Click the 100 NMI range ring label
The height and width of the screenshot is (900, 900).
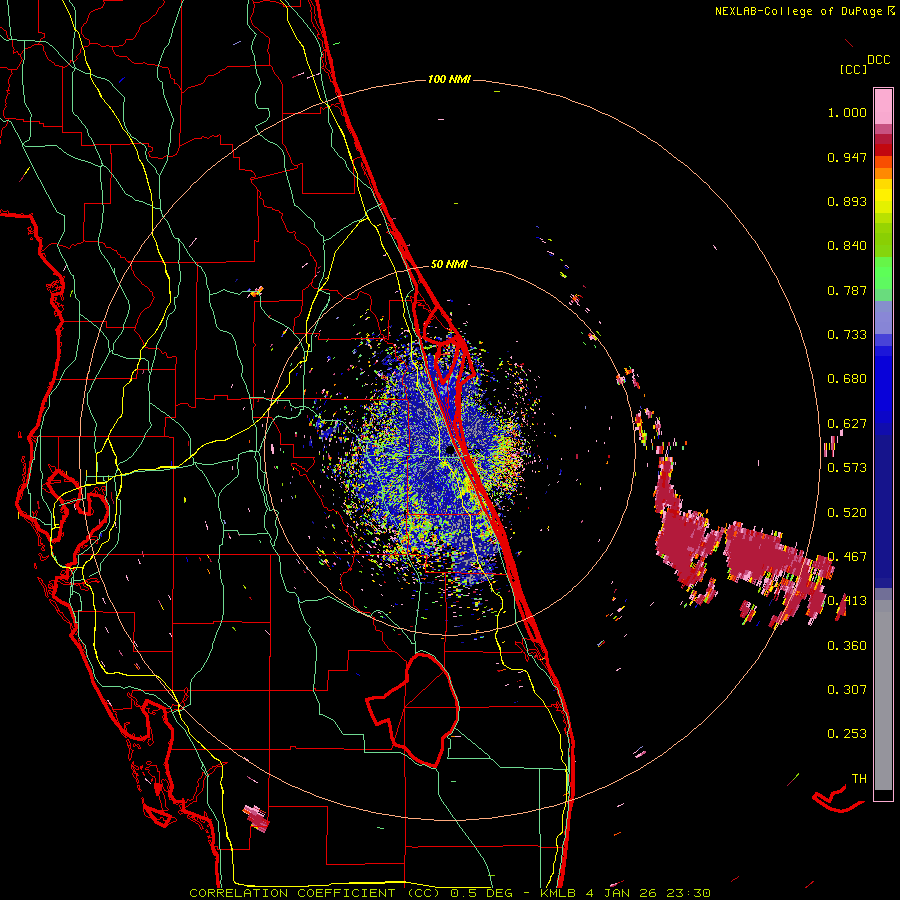coord(449,79)
